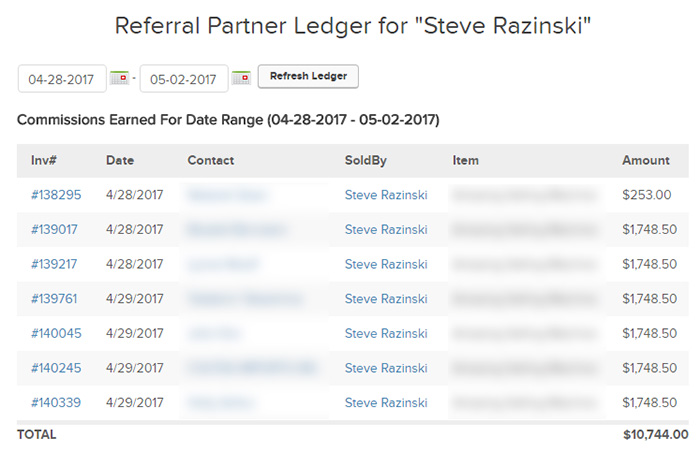This screenshot has width=700, height=450.
Task: Open invoice #139217
Action: (x=54, y=264)
